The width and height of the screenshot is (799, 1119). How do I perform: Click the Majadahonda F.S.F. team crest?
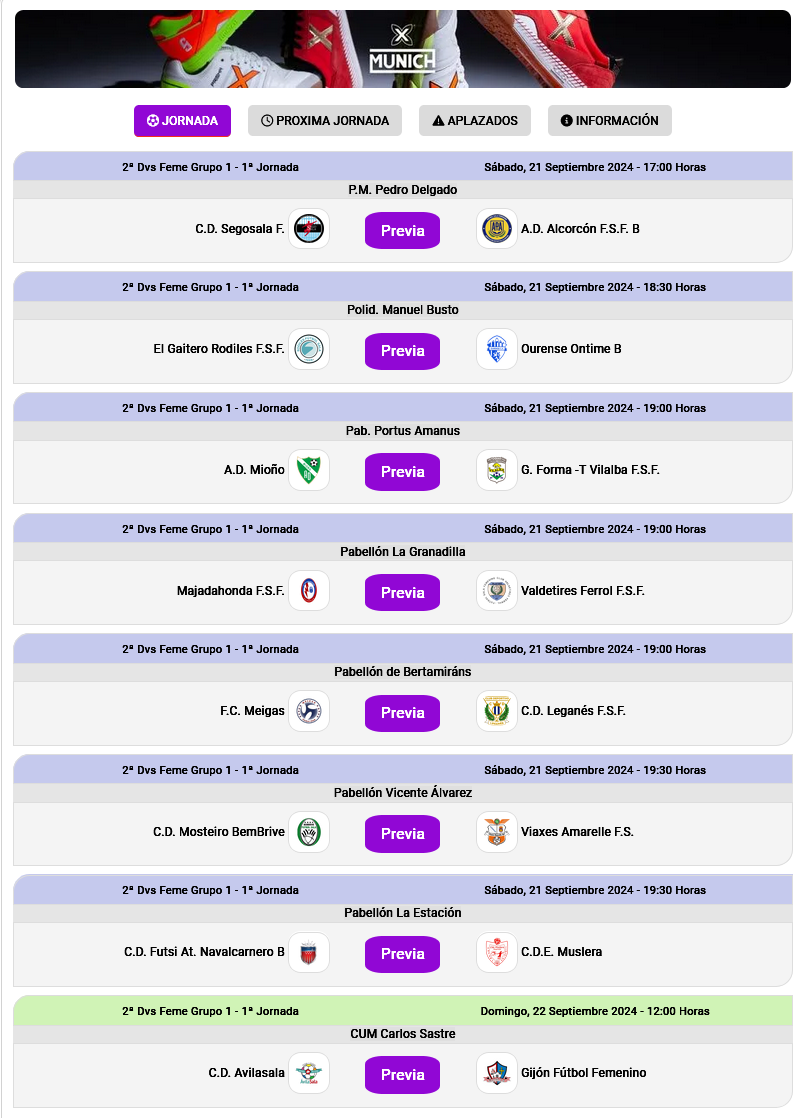click(308, 591)
